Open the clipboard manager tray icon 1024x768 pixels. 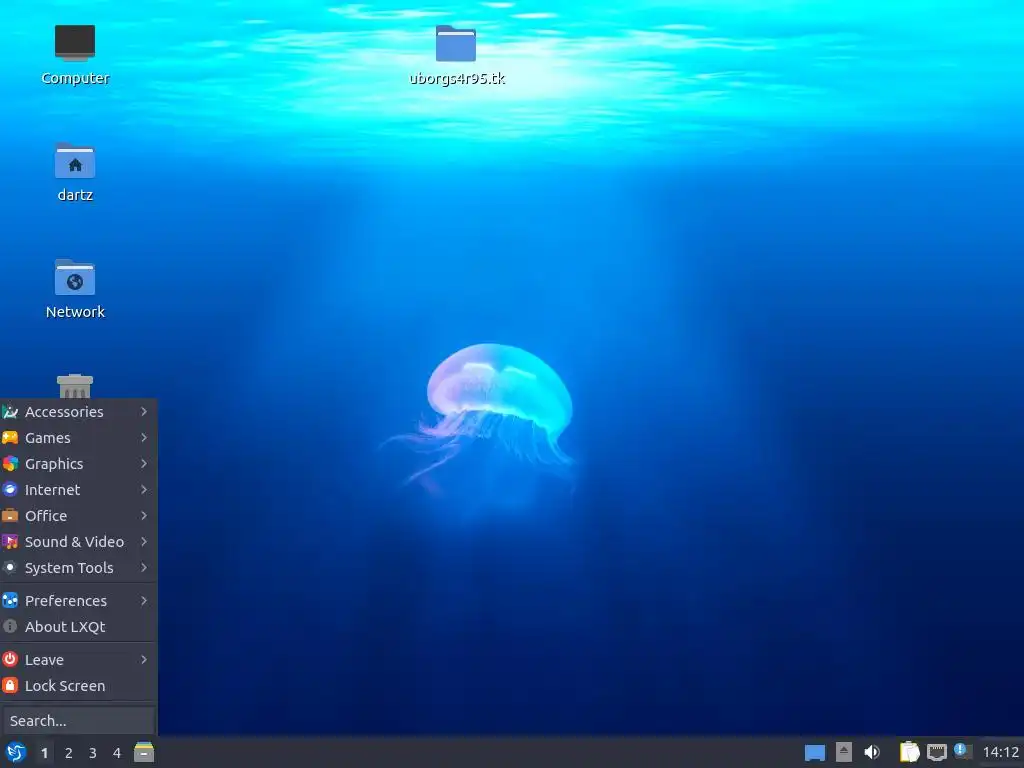909,752
